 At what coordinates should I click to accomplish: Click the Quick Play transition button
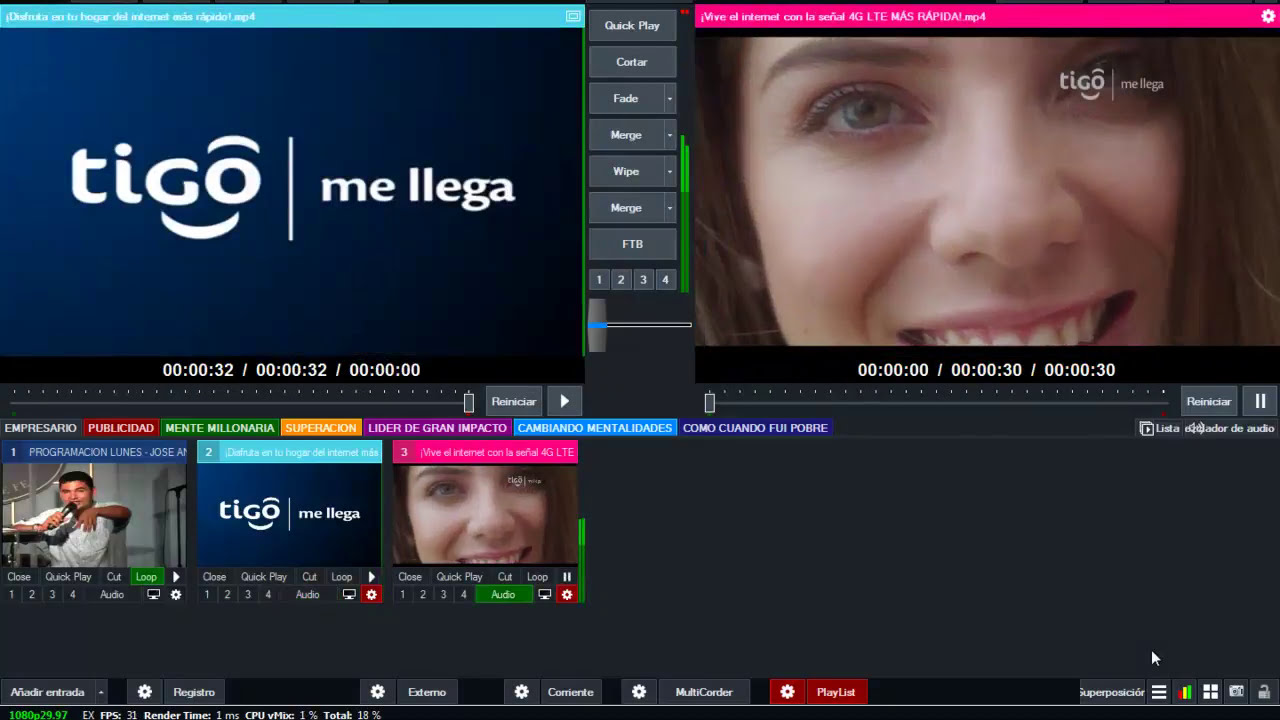tap(632, 25)
